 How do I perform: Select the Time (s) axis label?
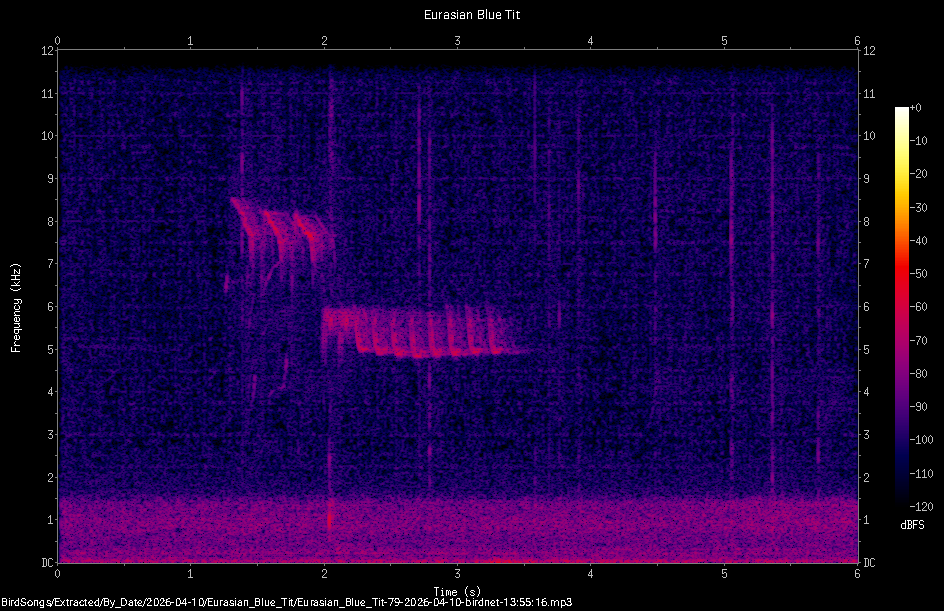coord(458,590)
